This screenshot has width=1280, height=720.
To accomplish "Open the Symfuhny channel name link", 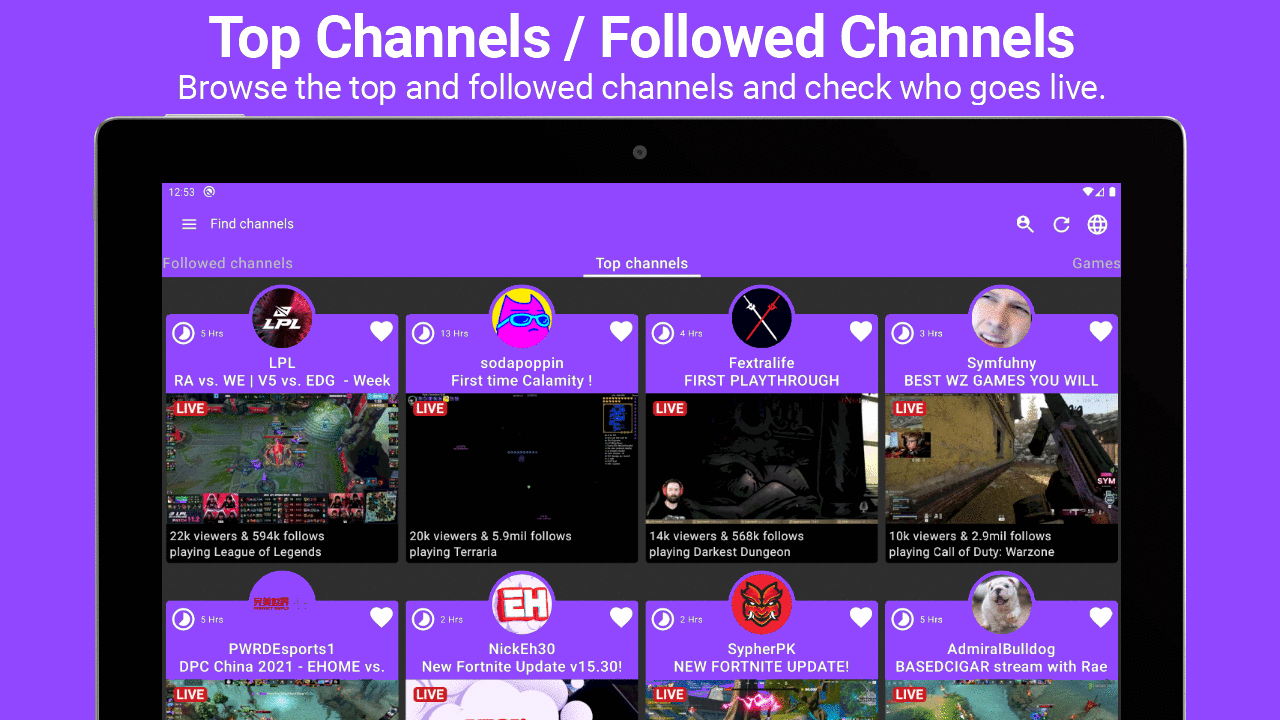I will pos(1001,363).
